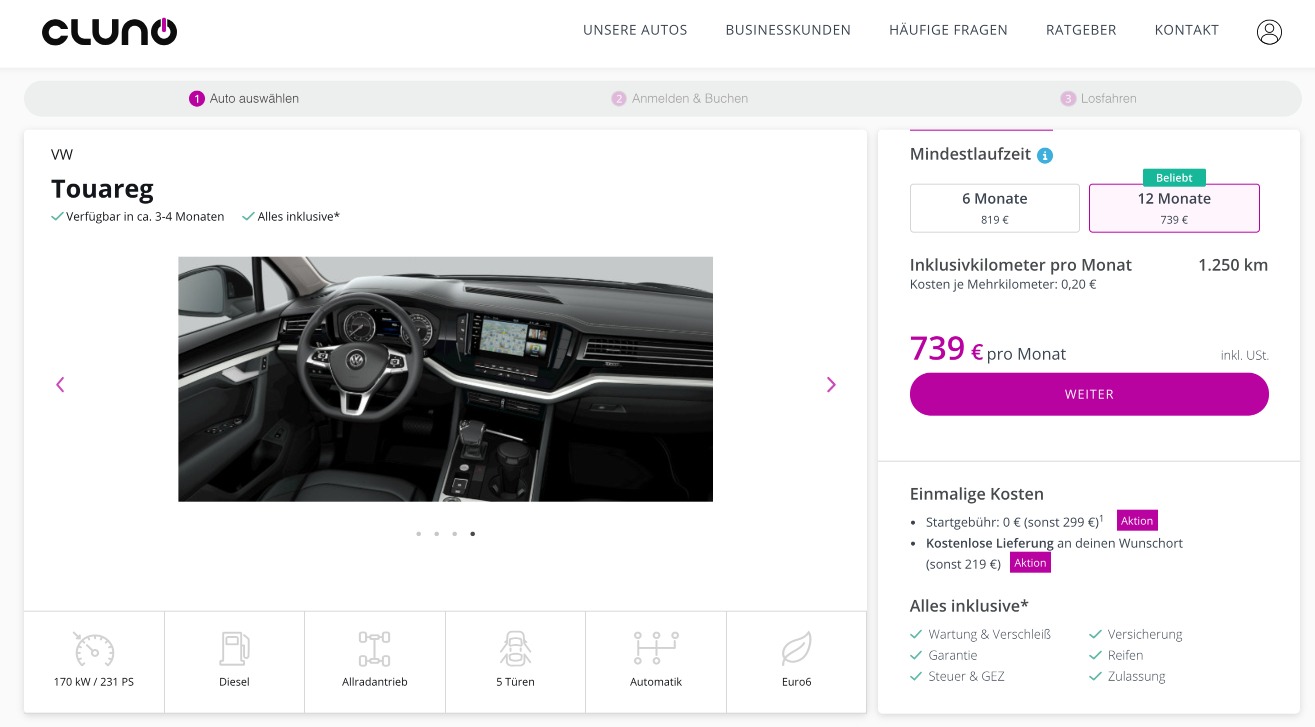Screen dimensions: 1315x727
Task: Click the Touareg interior photo
Action: coord(445,379)
